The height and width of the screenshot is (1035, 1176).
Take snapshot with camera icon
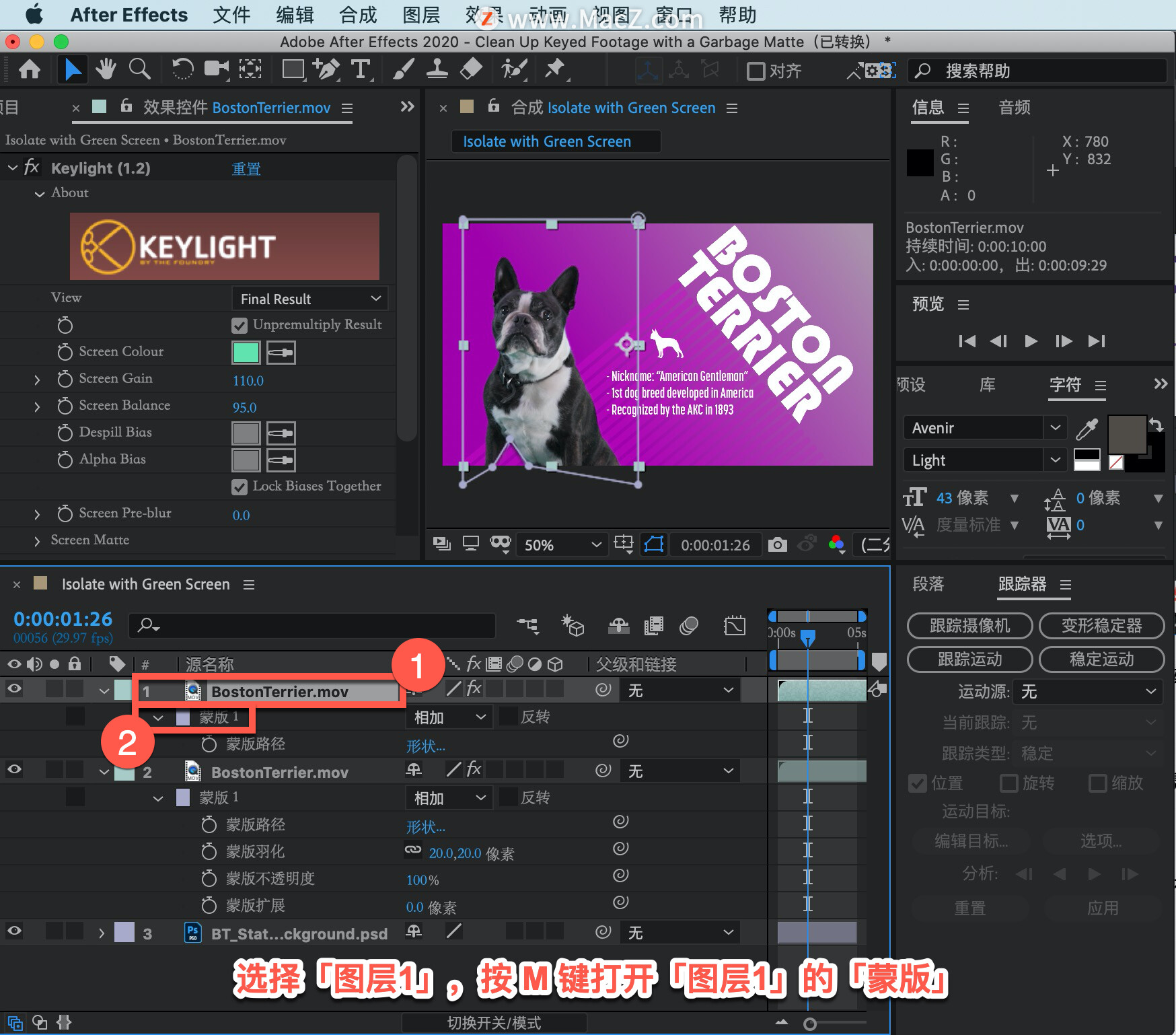(777, 544)
